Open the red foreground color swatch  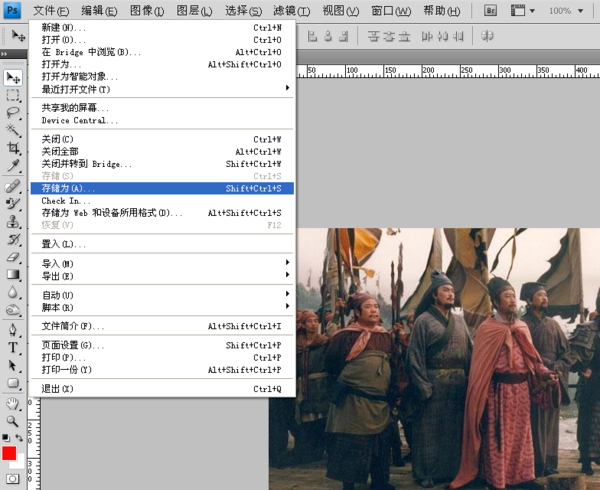click(8, 453)
